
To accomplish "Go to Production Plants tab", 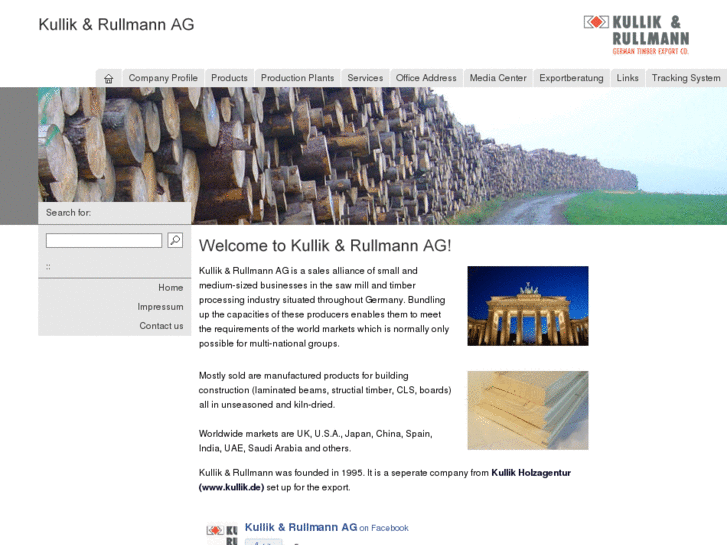I will 298,78.
